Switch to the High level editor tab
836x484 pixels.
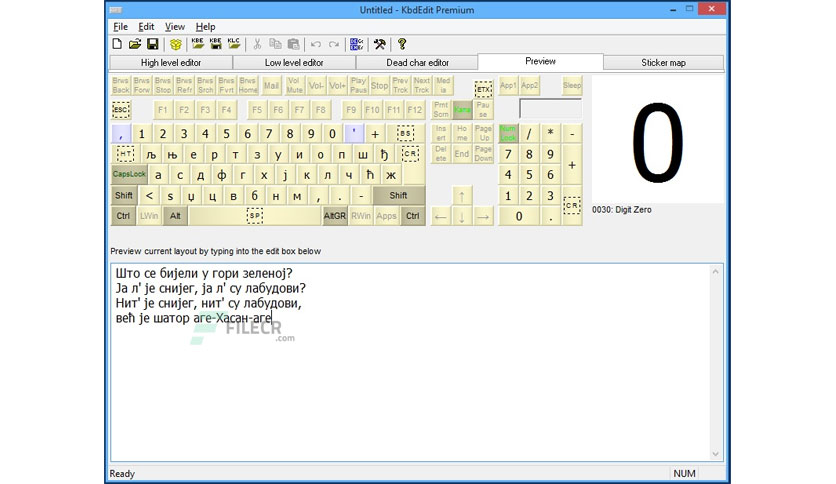(171, 62)
